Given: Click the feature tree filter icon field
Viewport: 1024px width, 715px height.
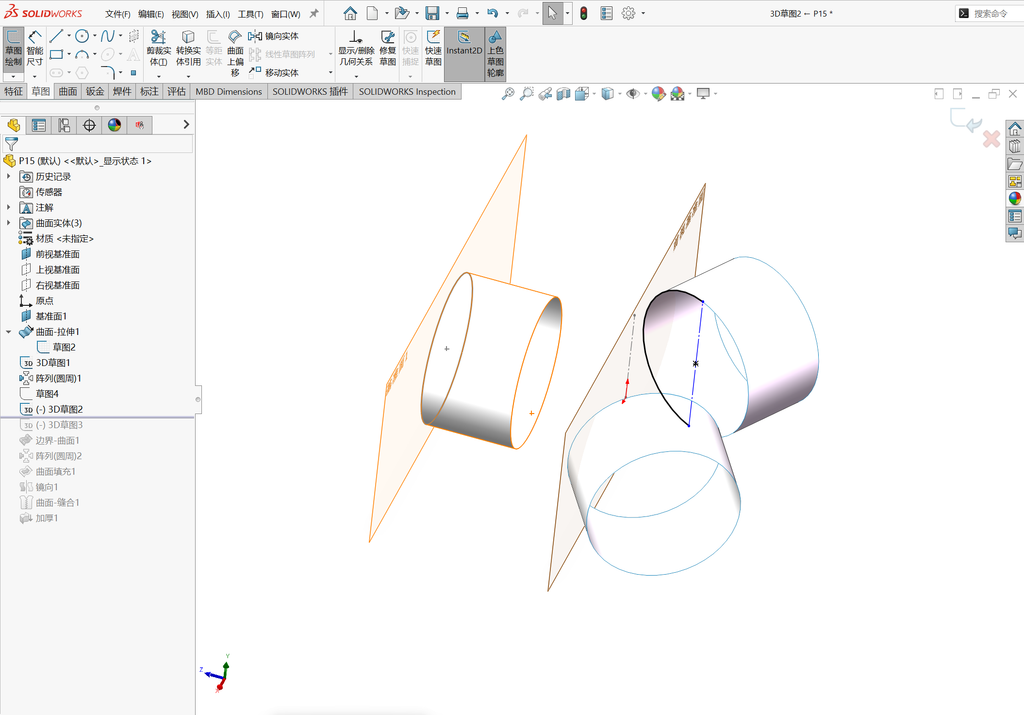Looking at the screenshot, I should point(98,144).
